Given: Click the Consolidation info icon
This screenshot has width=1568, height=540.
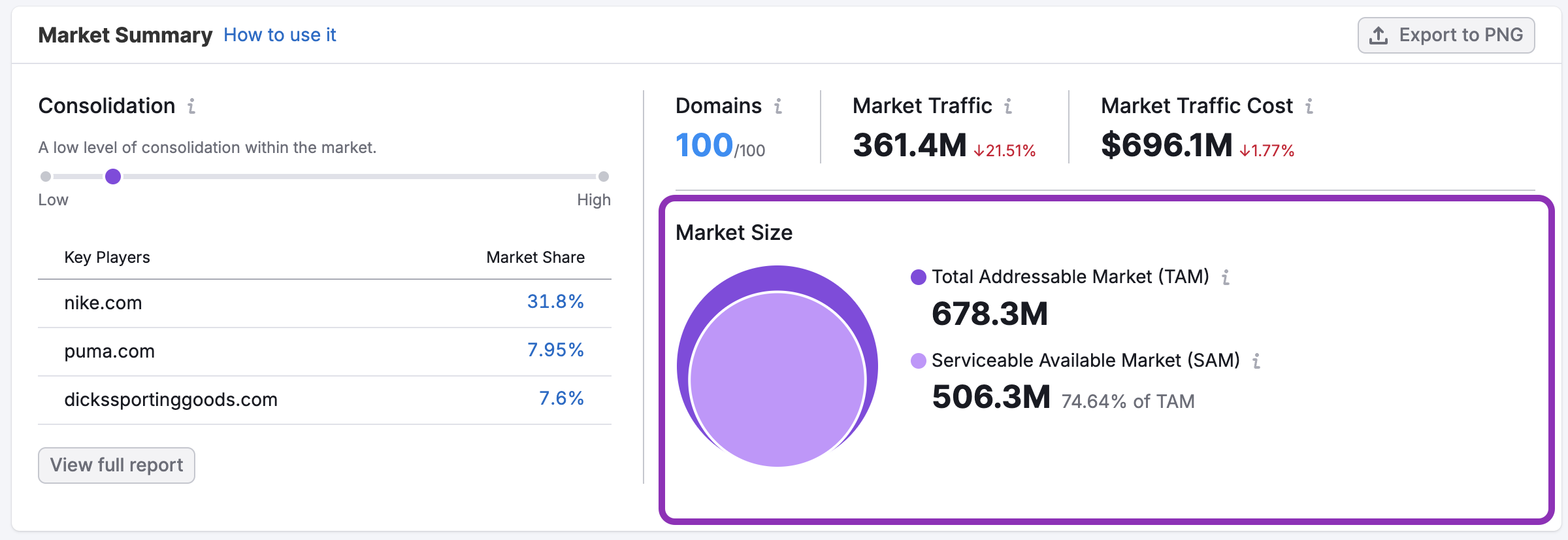Looking at the screenshot, I should (191, 106).
